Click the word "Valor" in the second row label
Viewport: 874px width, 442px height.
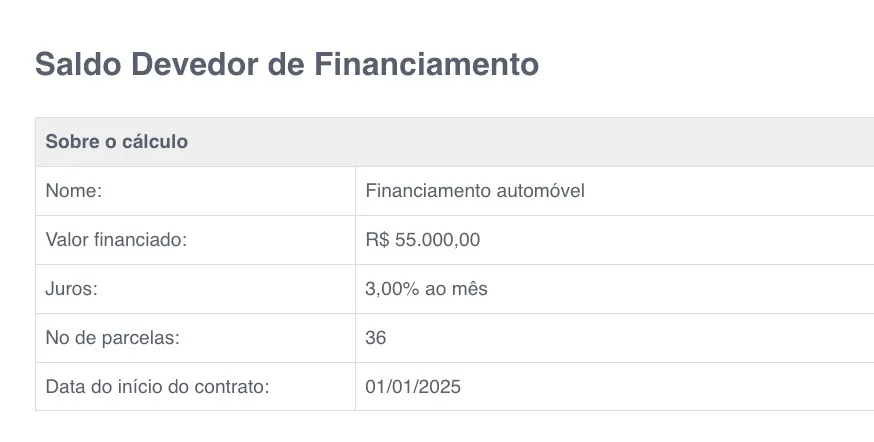67,240
